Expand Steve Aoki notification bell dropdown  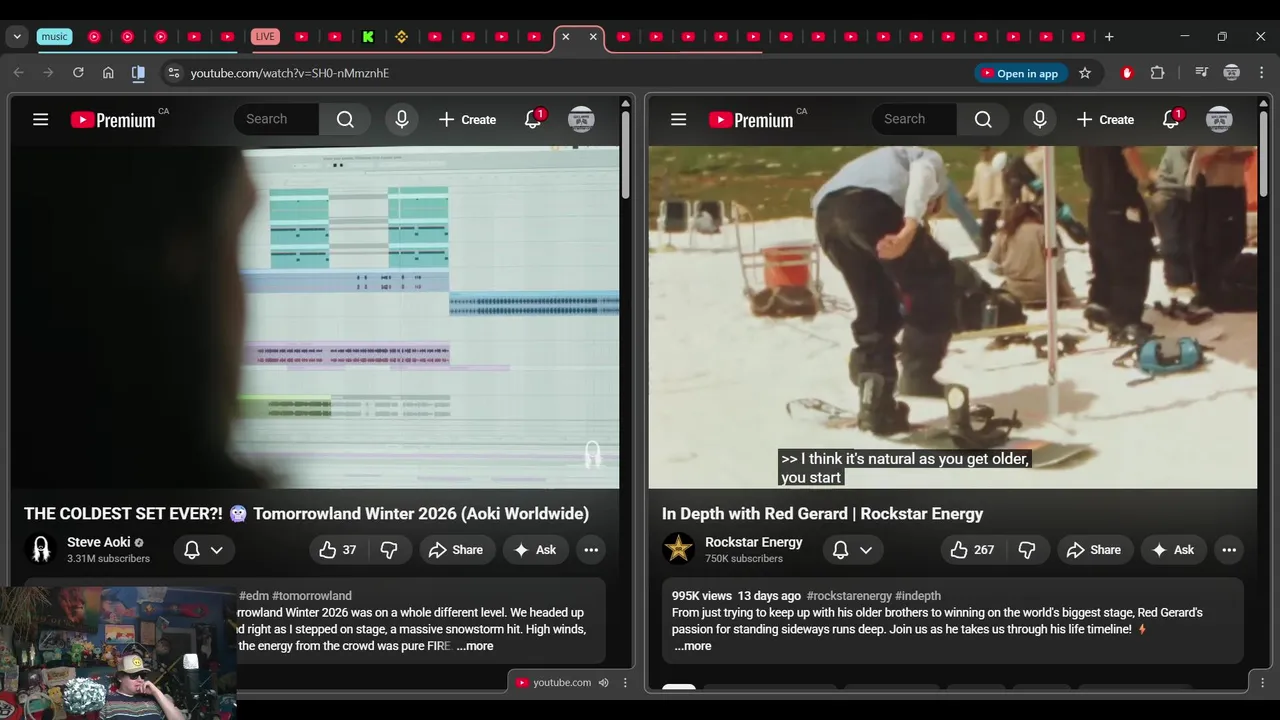204,550
